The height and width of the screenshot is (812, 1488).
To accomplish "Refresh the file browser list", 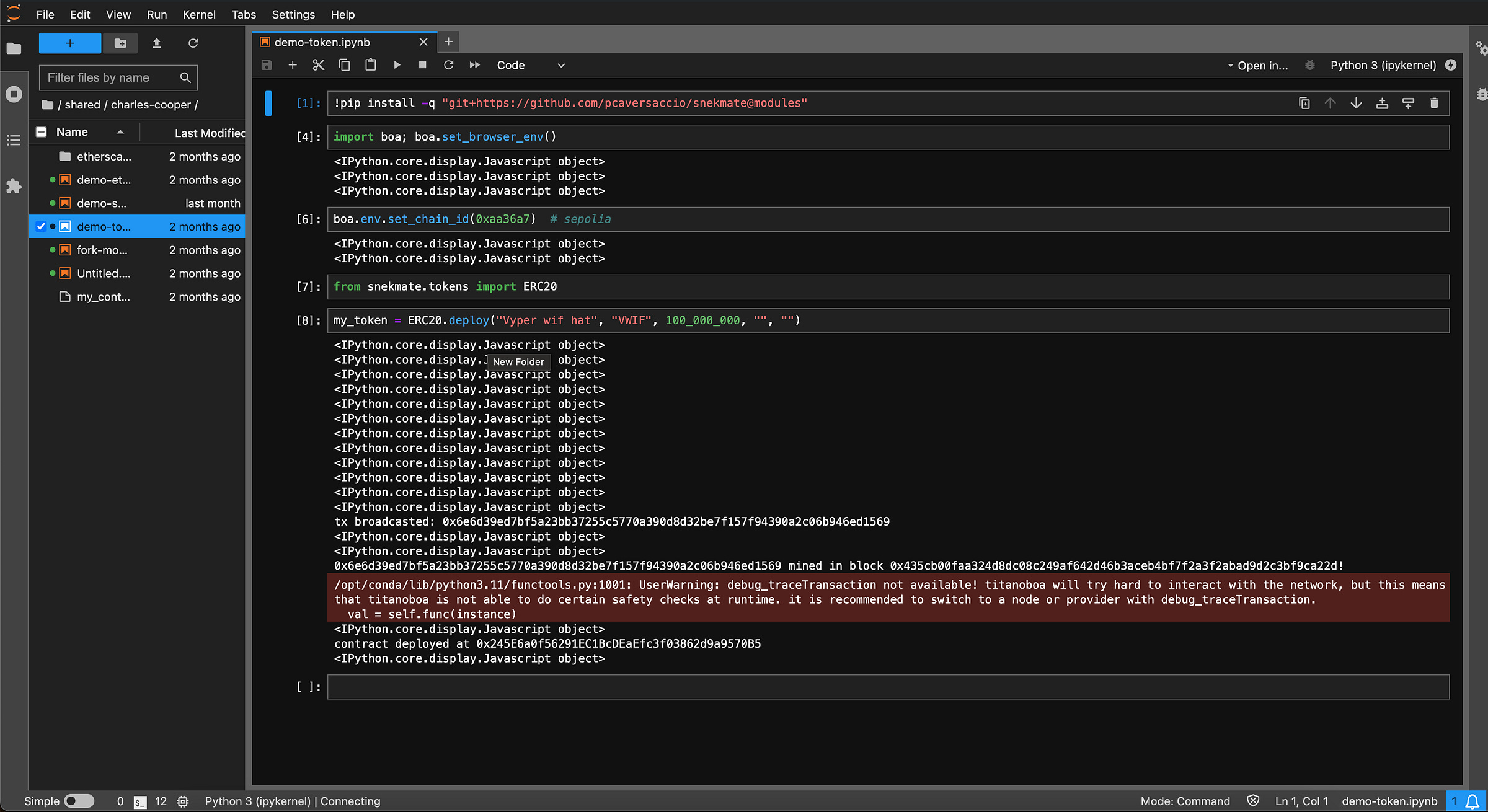I will point(193,43).
